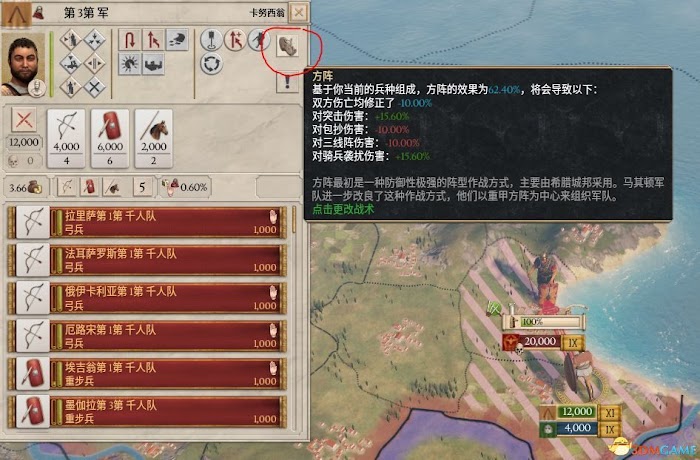
Task: Click the flank size 5 field
Action: point(142,187)
